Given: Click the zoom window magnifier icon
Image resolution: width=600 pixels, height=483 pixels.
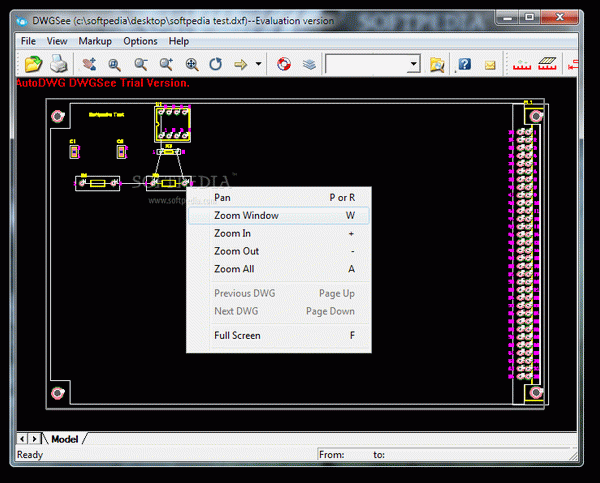Looking at the screenshot, I should coord(114,64).
